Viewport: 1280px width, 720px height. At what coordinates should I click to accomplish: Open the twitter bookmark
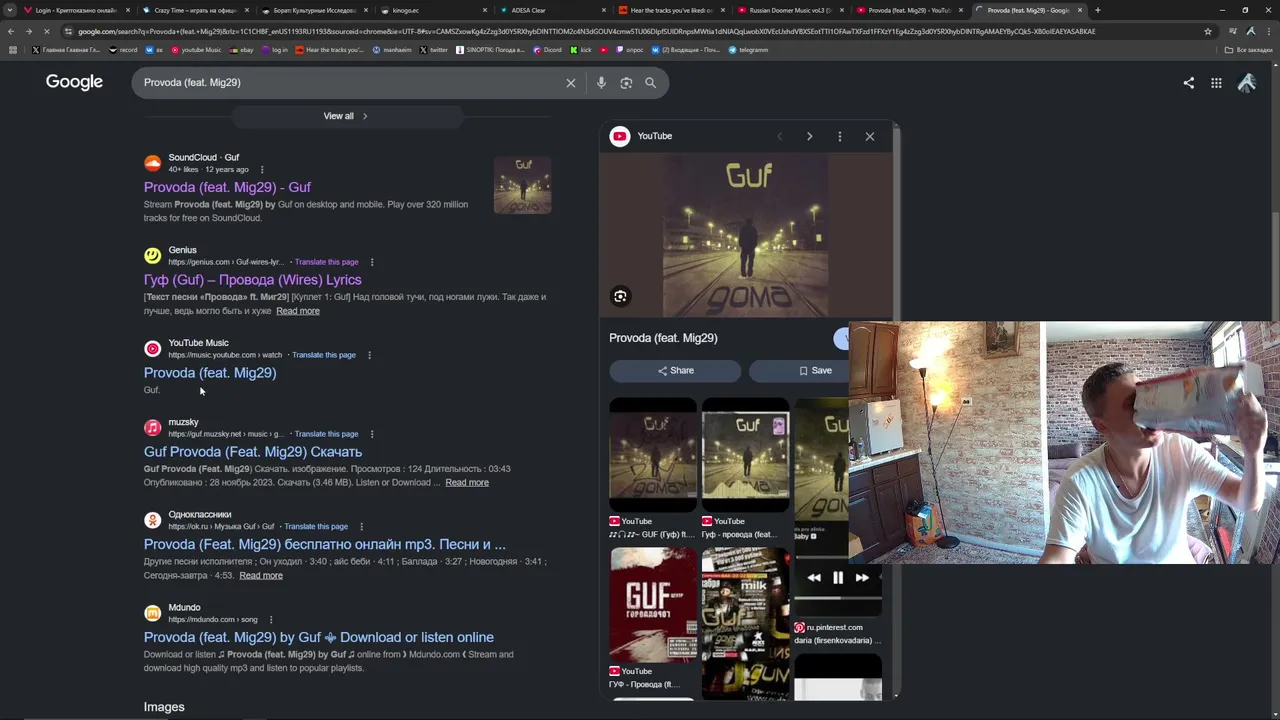click(x=434, y=50)
